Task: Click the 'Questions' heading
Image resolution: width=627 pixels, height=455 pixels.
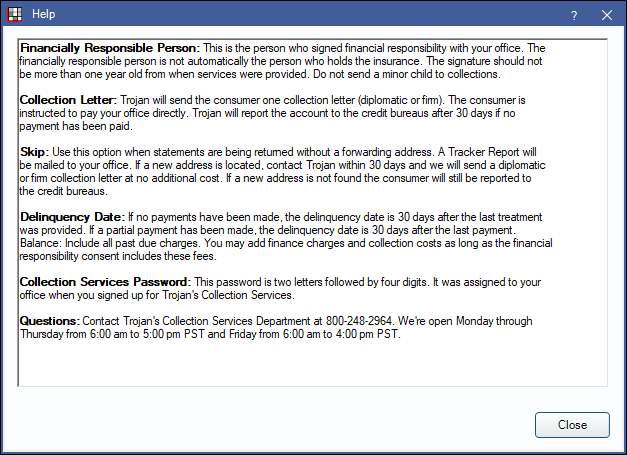Action: (52, 320)
